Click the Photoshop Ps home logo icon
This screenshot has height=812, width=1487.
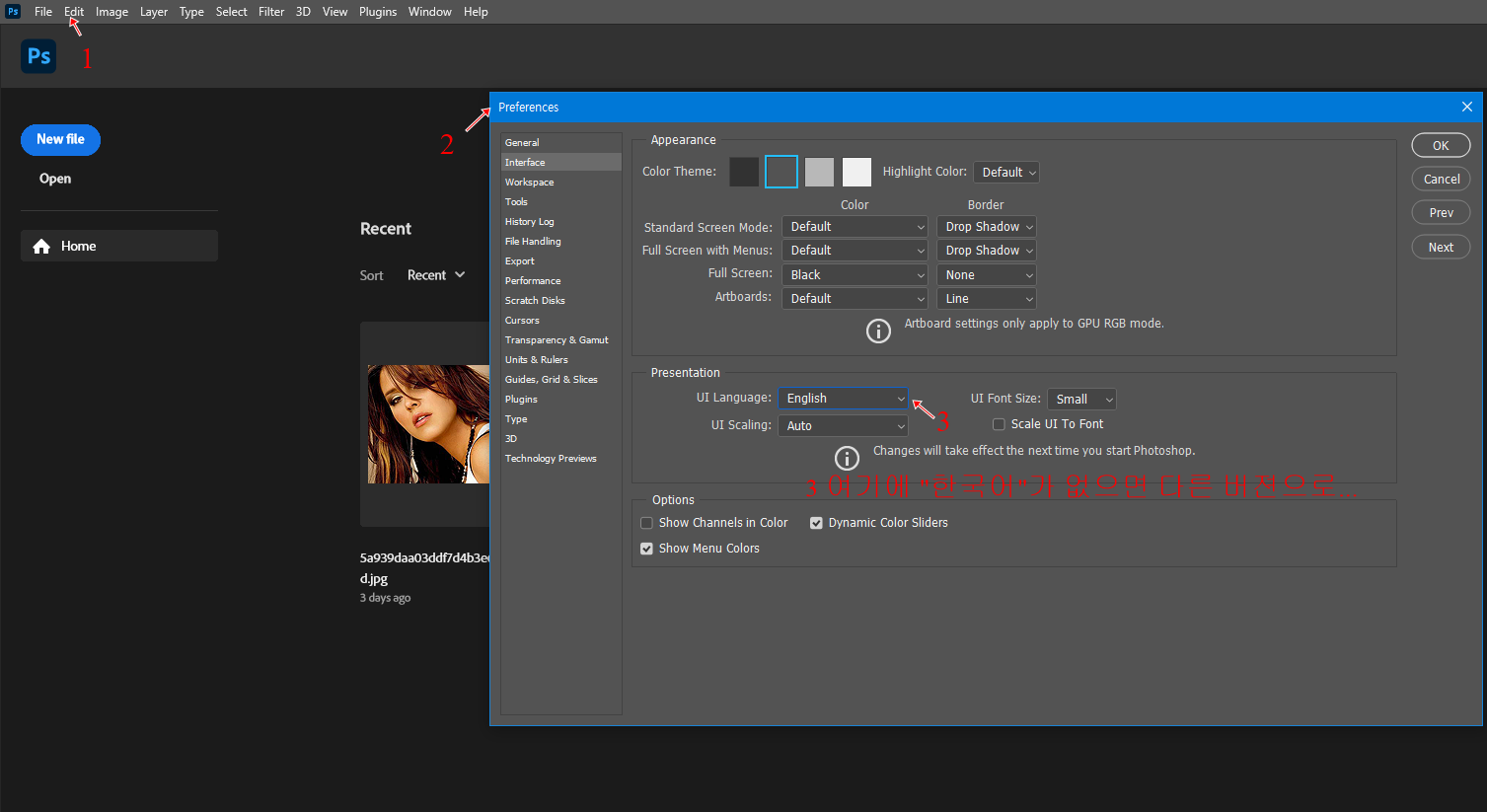click(x=38, y=56)
